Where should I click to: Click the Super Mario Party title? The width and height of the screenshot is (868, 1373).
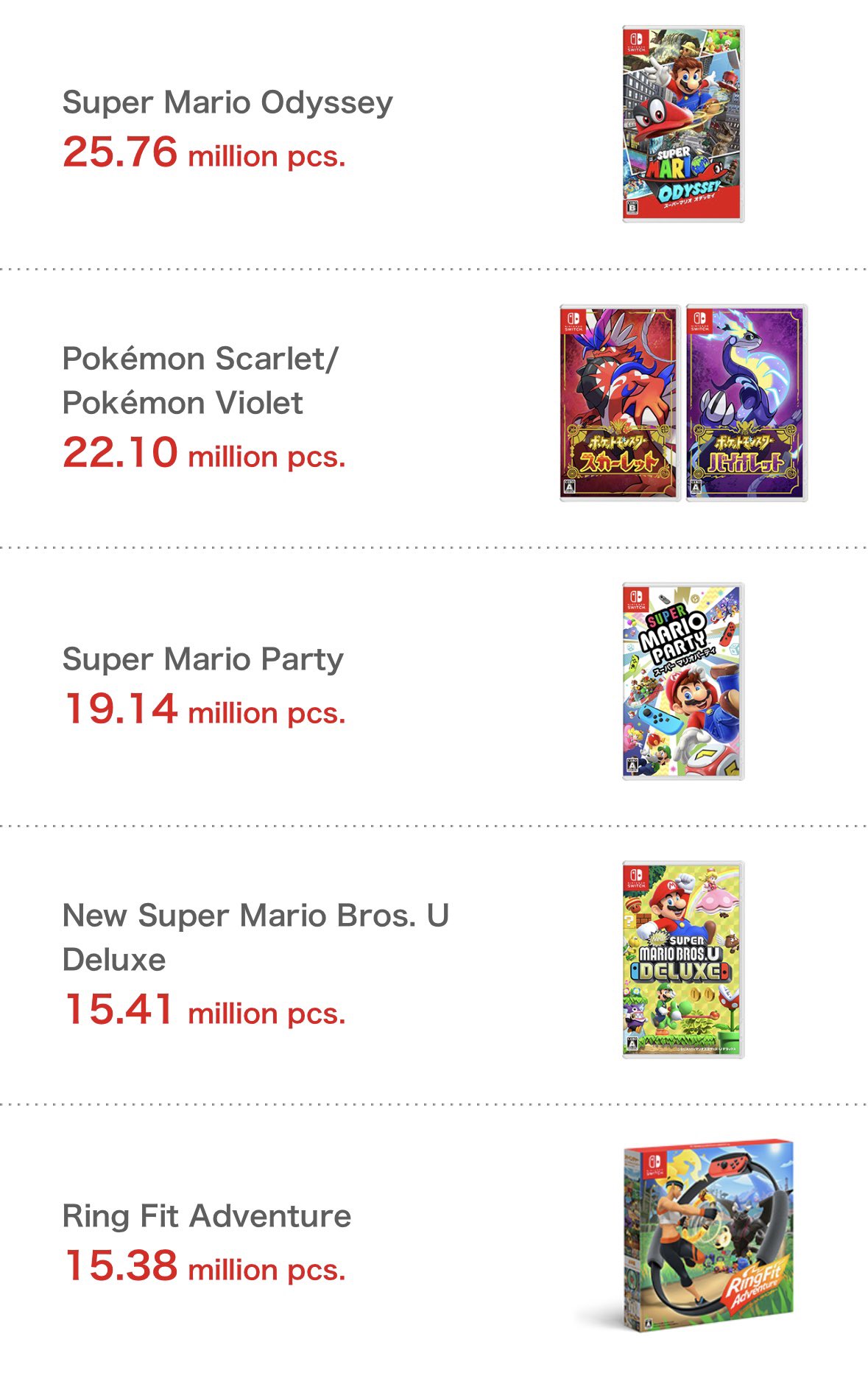[x=203, y=659]
